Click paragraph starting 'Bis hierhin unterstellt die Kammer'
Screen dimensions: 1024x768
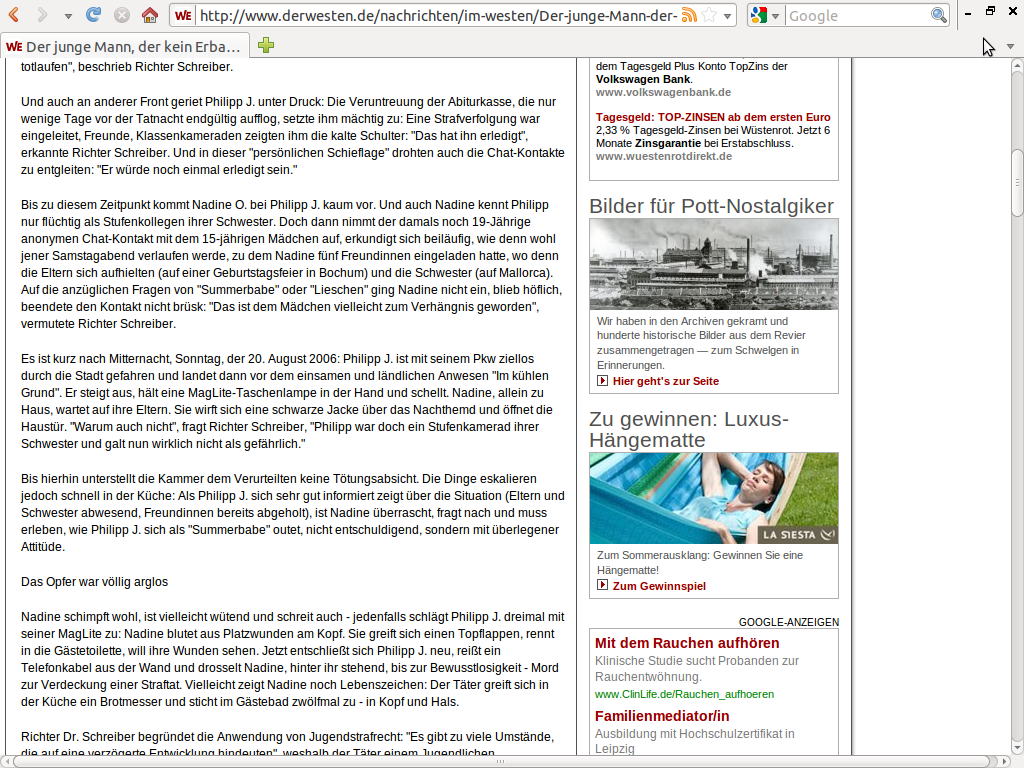[x=293, y=513]
